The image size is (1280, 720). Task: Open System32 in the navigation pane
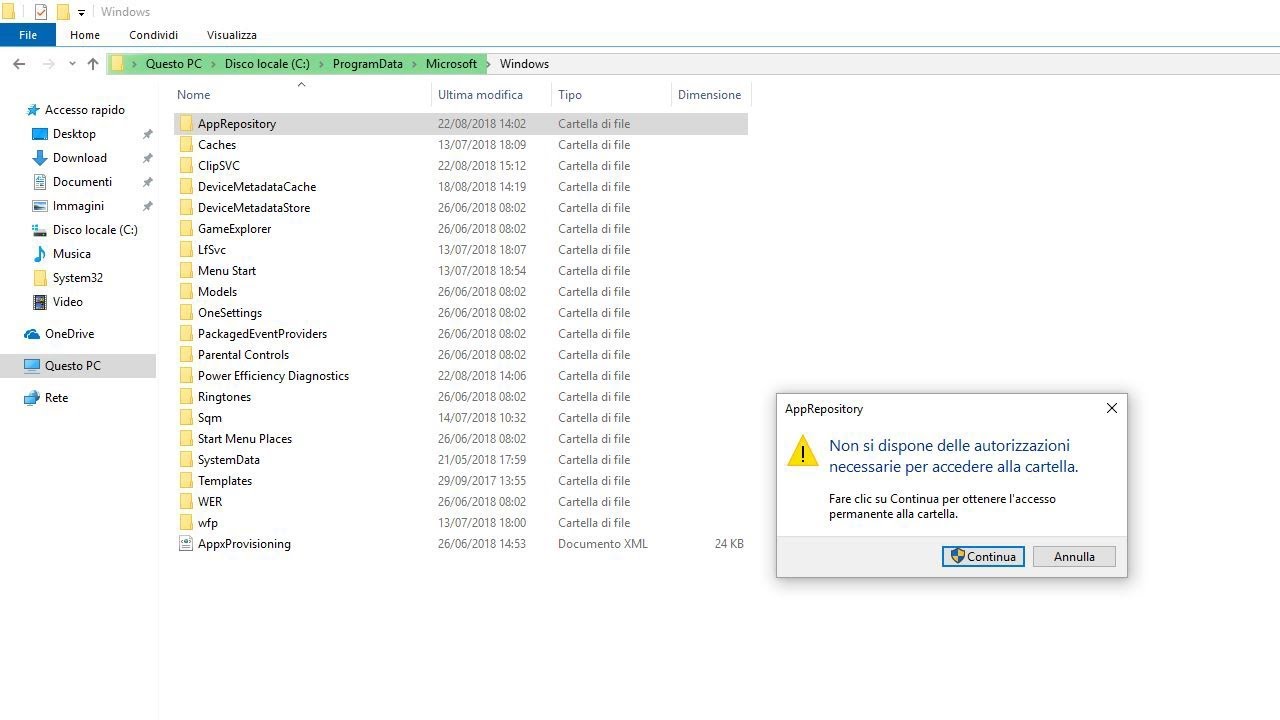78,278
